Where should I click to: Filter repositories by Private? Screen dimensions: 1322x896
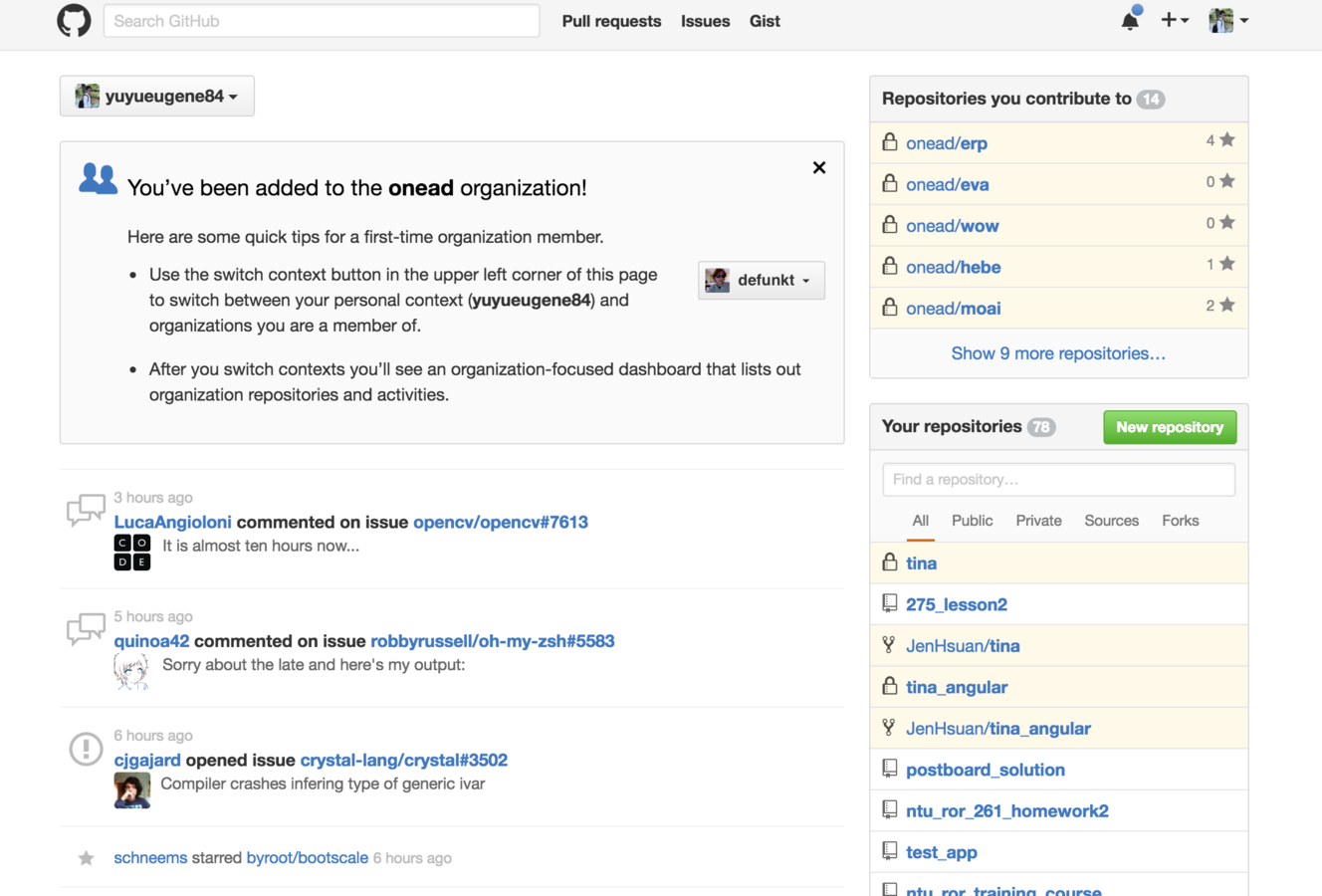click(x=1038, y=521)
